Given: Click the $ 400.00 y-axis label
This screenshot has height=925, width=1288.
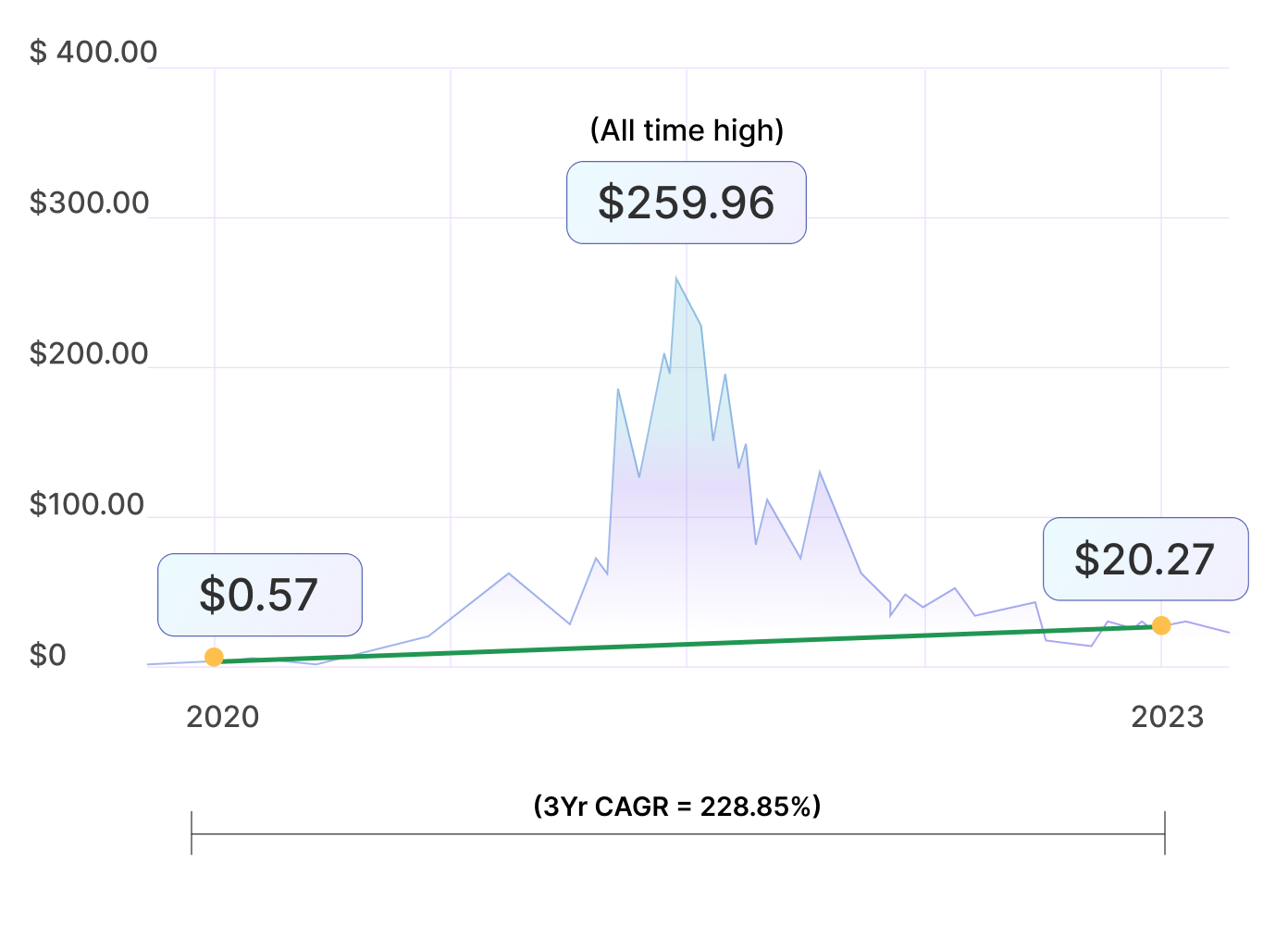Looking at the screenshot, I should click(x=93, y=52).
